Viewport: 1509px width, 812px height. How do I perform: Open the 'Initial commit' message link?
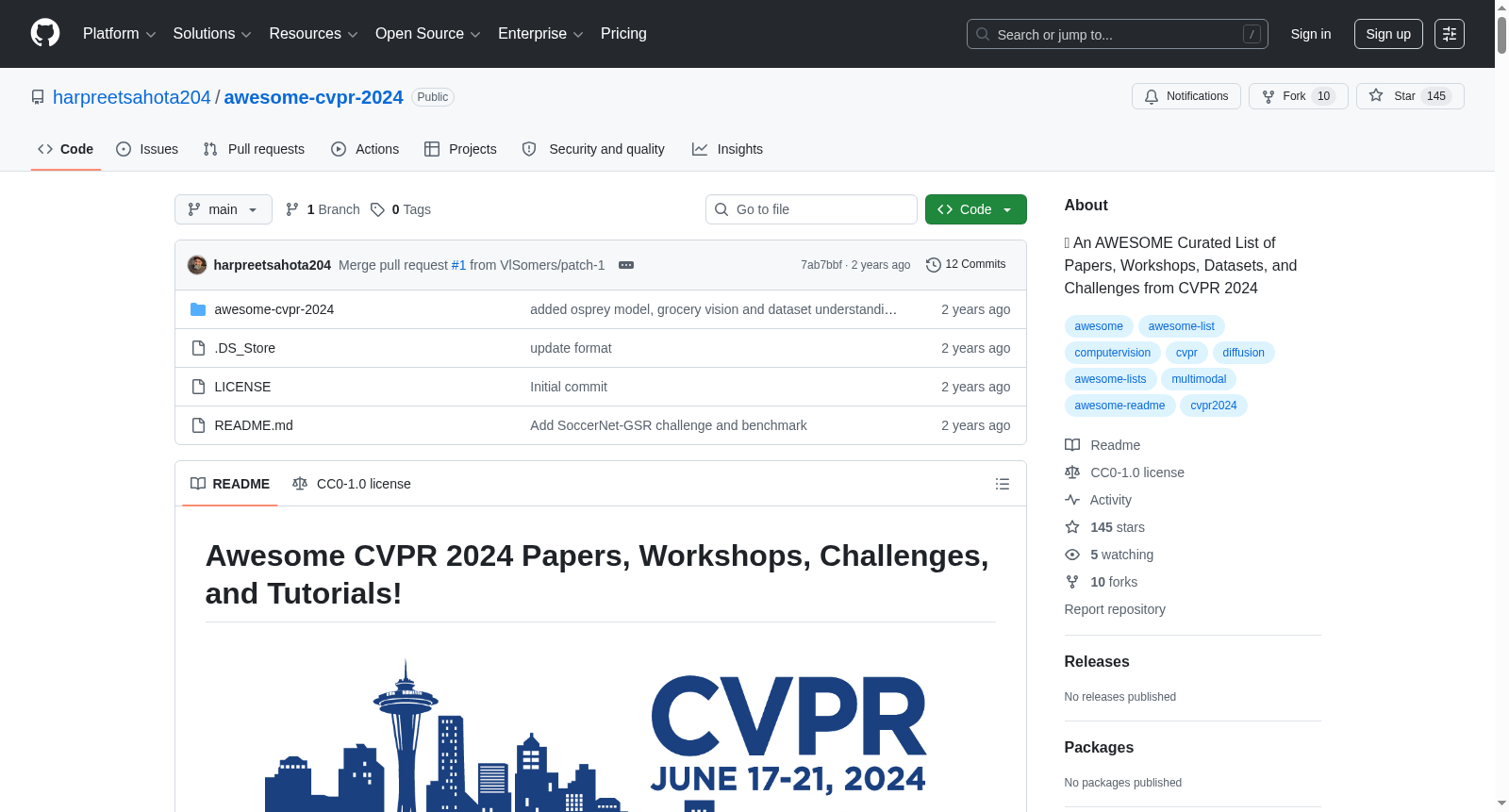(x=569, y=387)
